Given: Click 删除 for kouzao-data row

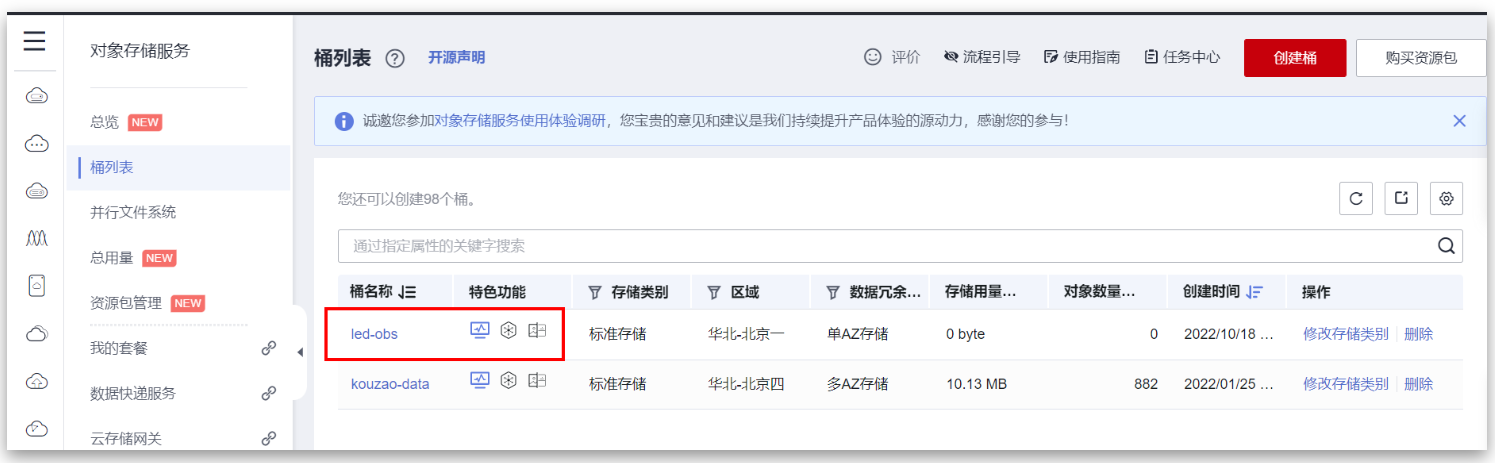Looking at the screenshot, I should (1418, 383).
